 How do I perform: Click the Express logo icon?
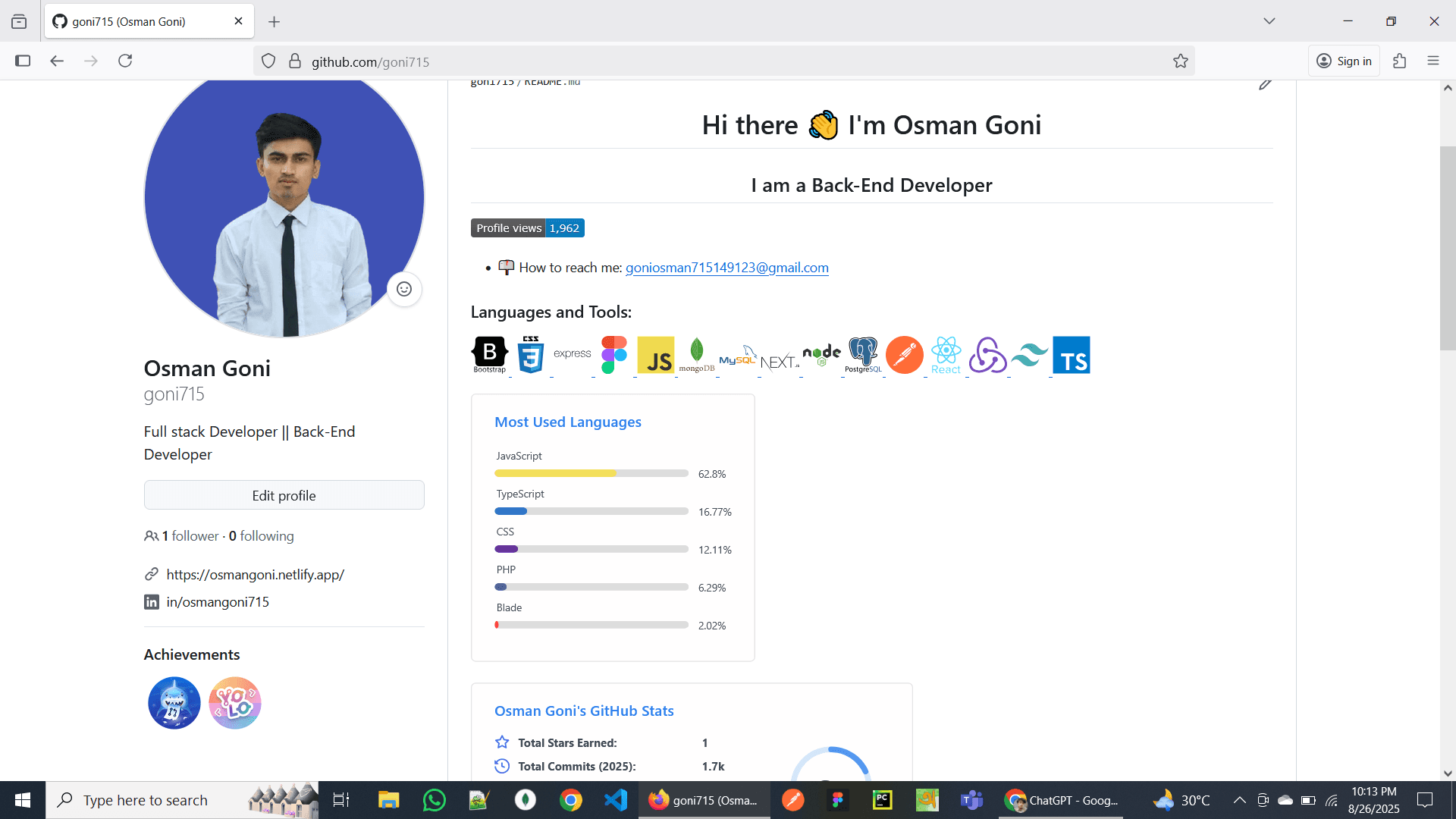click(573, 353)
